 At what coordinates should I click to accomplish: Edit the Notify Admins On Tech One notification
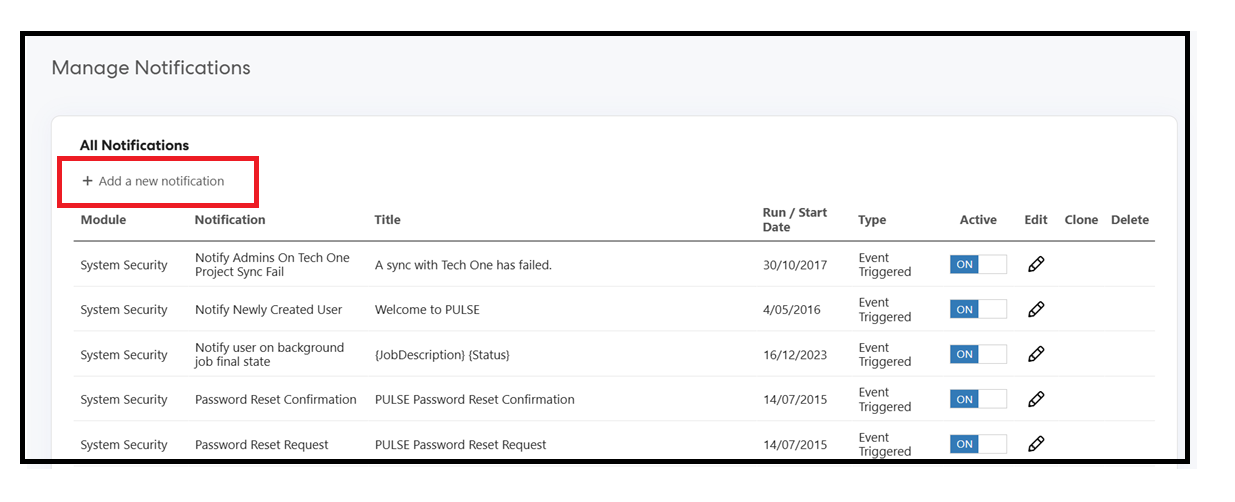point(1036,264)
